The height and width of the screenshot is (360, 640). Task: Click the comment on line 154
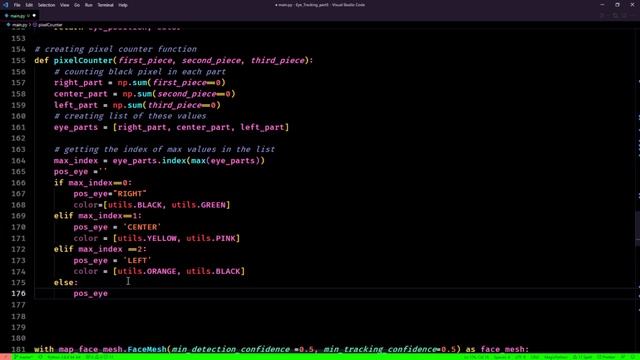pyautogui.click(x=116, y=49)
